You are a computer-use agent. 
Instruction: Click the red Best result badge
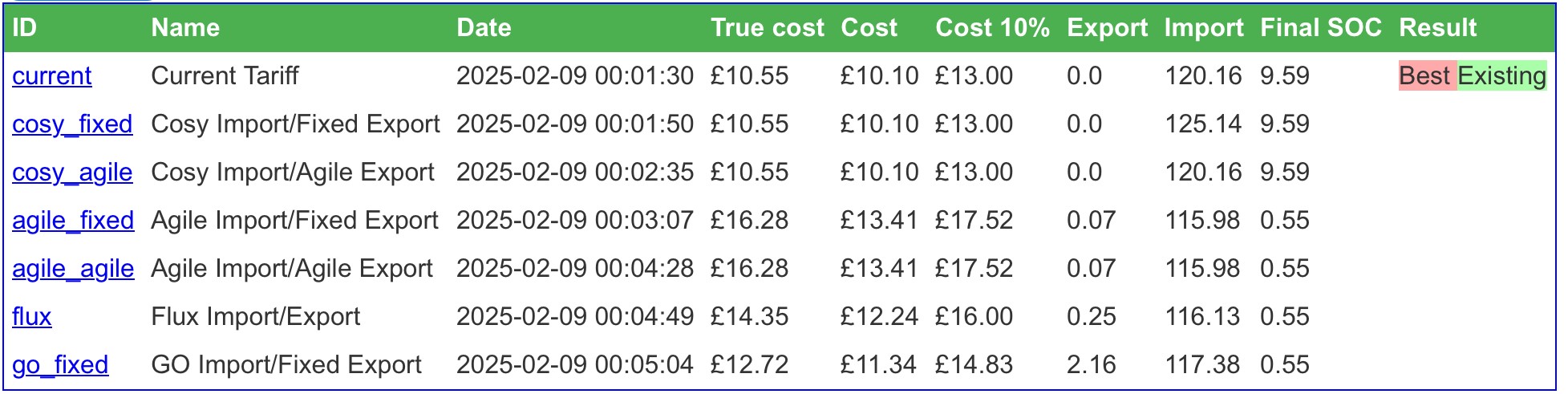[x=1427, y=76]
